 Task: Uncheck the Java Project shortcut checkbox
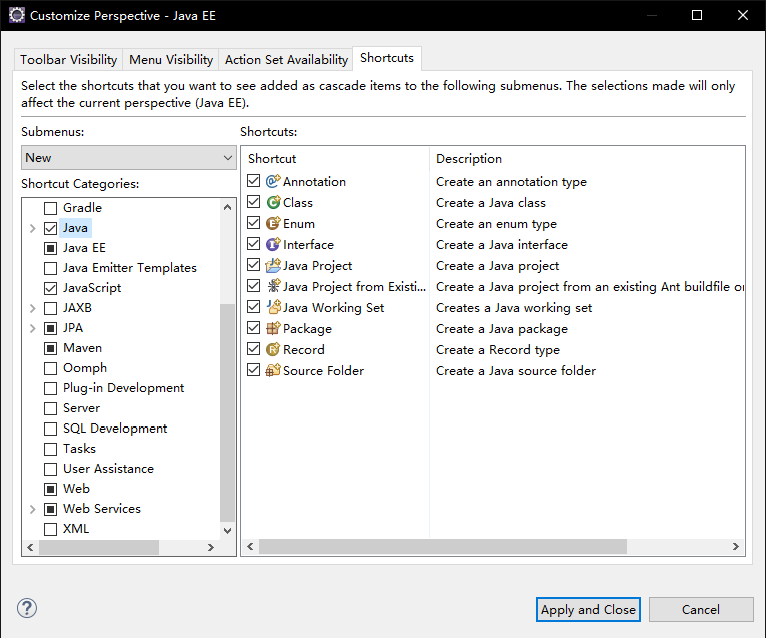click(x=254, y=265)
